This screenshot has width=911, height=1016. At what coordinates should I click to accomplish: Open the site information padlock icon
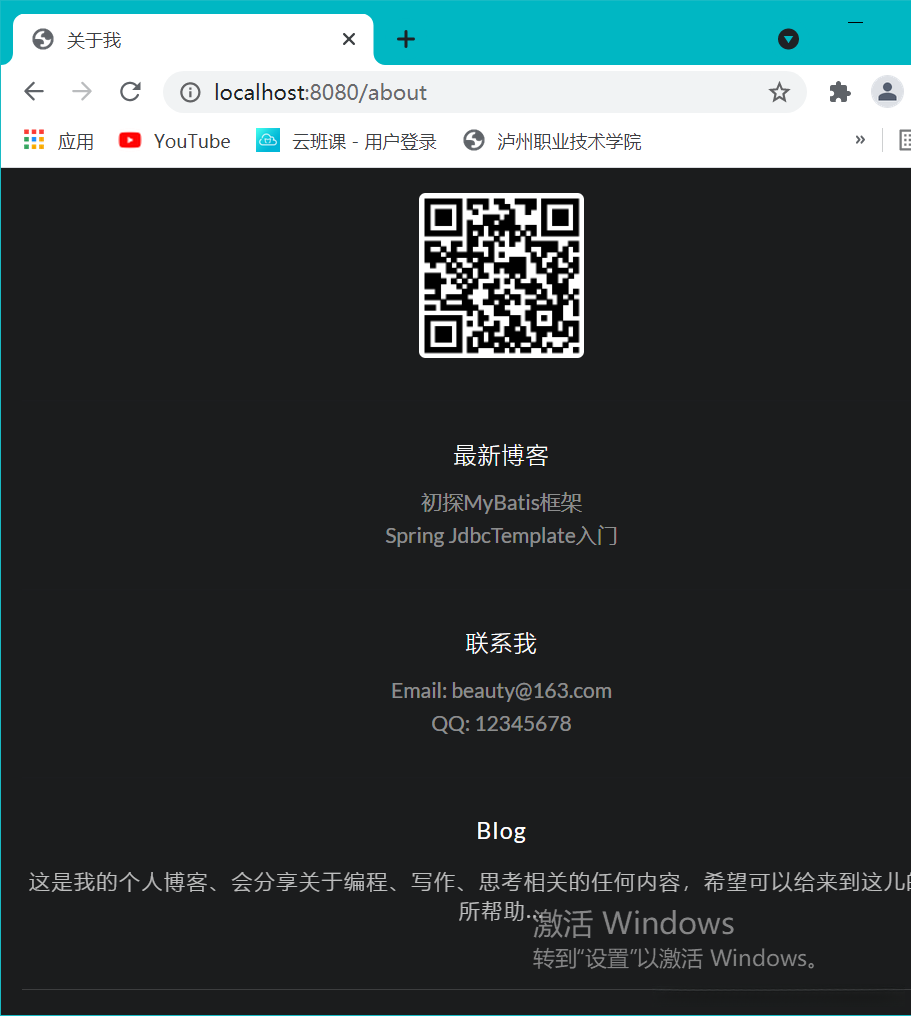tap(189, 91)
